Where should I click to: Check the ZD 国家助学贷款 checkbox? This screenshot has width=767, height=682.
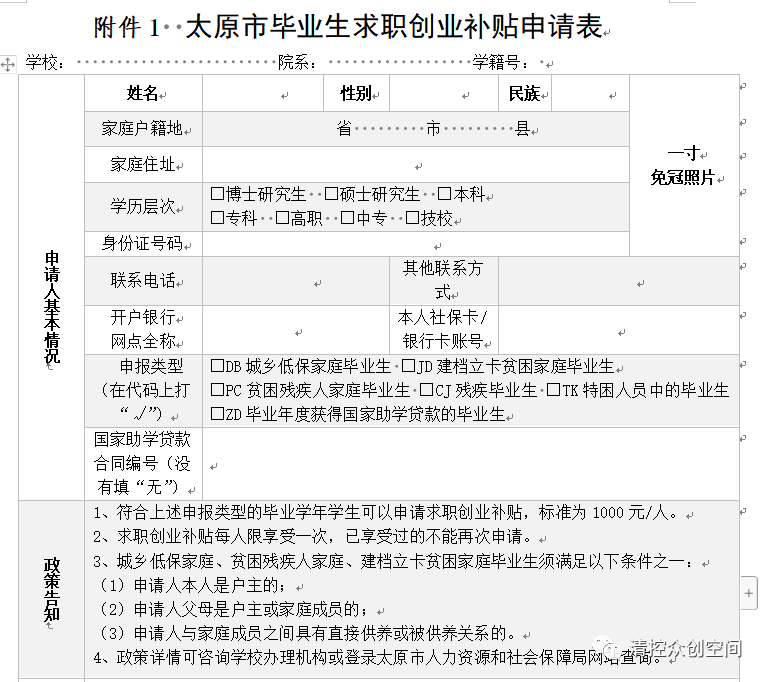point(217,414)
